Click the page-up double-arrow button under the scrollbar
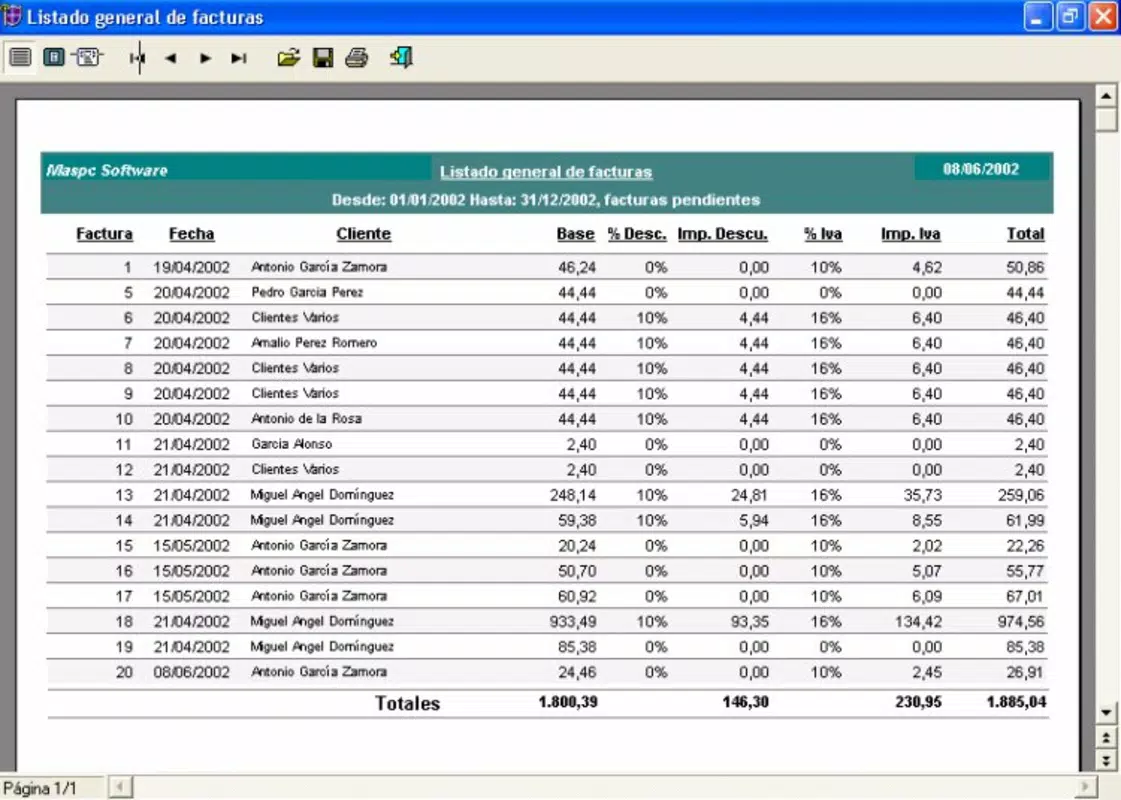The height and width of the screenshot is (800, 1121). [1106, 738]
